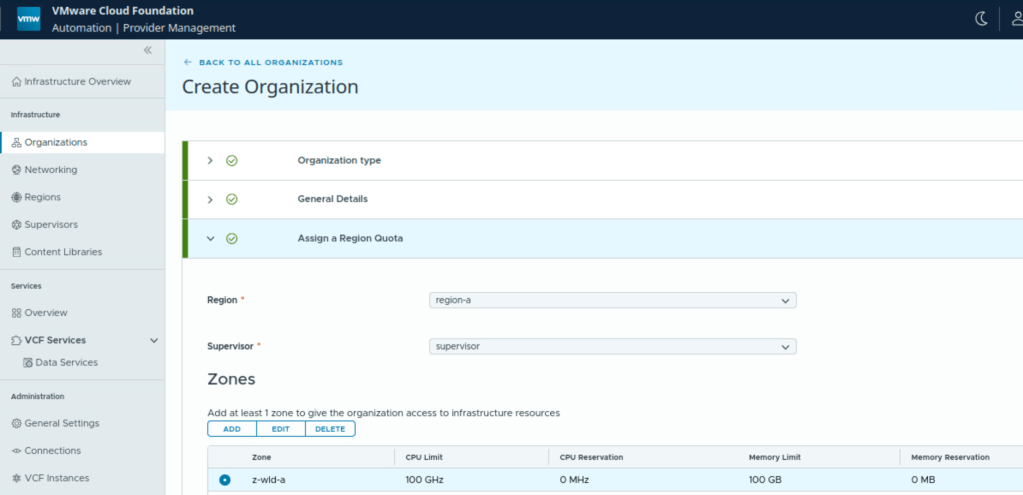Image resolution: width=1023 pixels, height=495 pixels.
Task: Collapse the VCF Services menu chevron
Action: coord(154,341)
